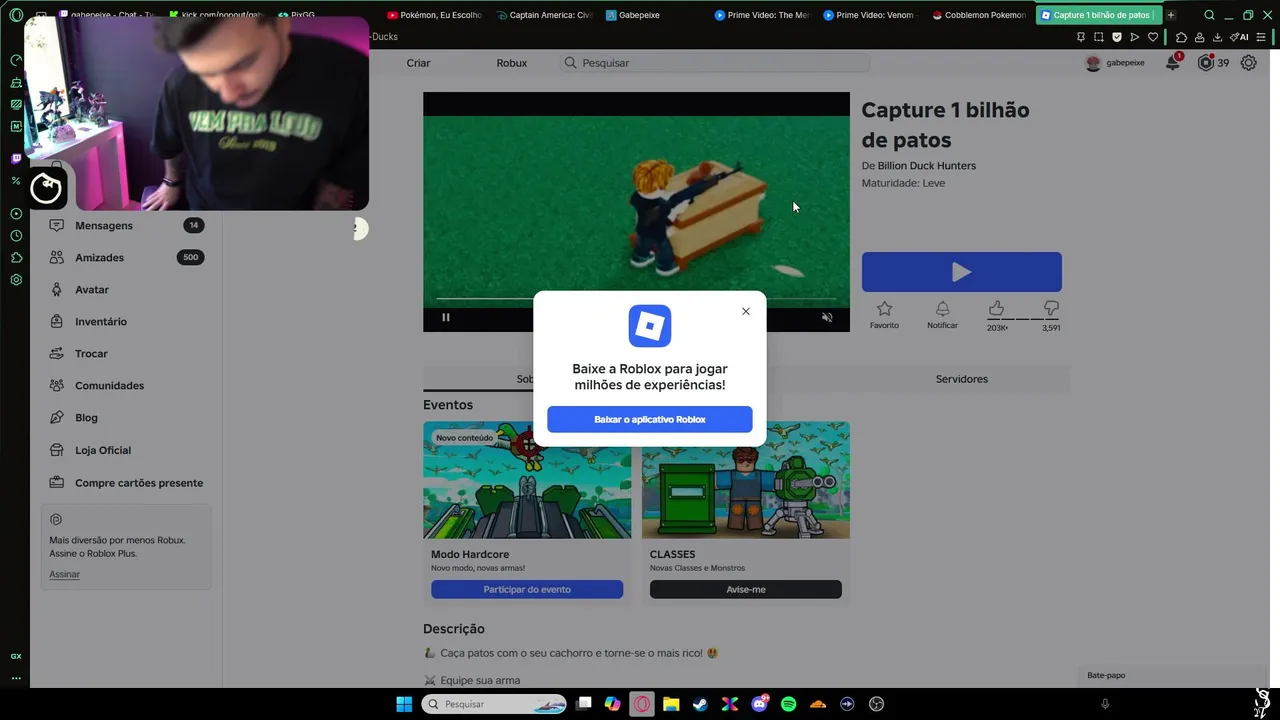Open the Opera GX menu logo
The width and height of the screenshot is (1280, 720).
tap(16, 15)
